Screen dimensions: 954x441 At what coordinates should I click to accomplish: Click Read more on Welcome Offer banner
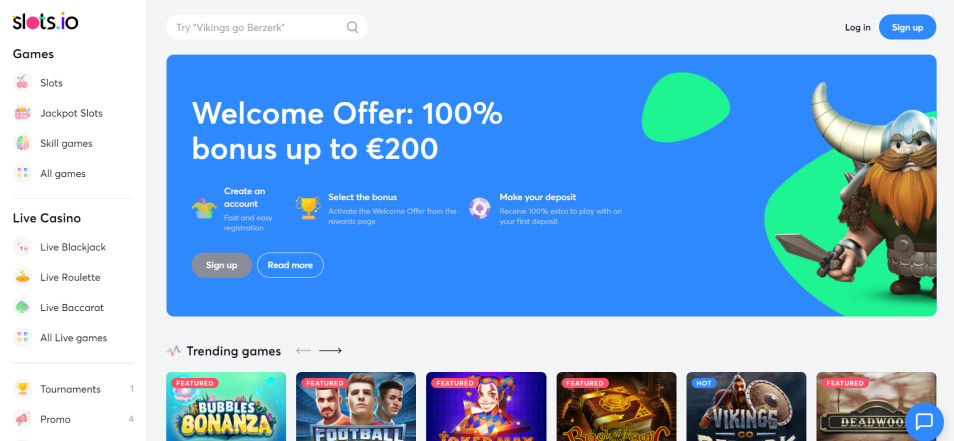pos(290,265)
